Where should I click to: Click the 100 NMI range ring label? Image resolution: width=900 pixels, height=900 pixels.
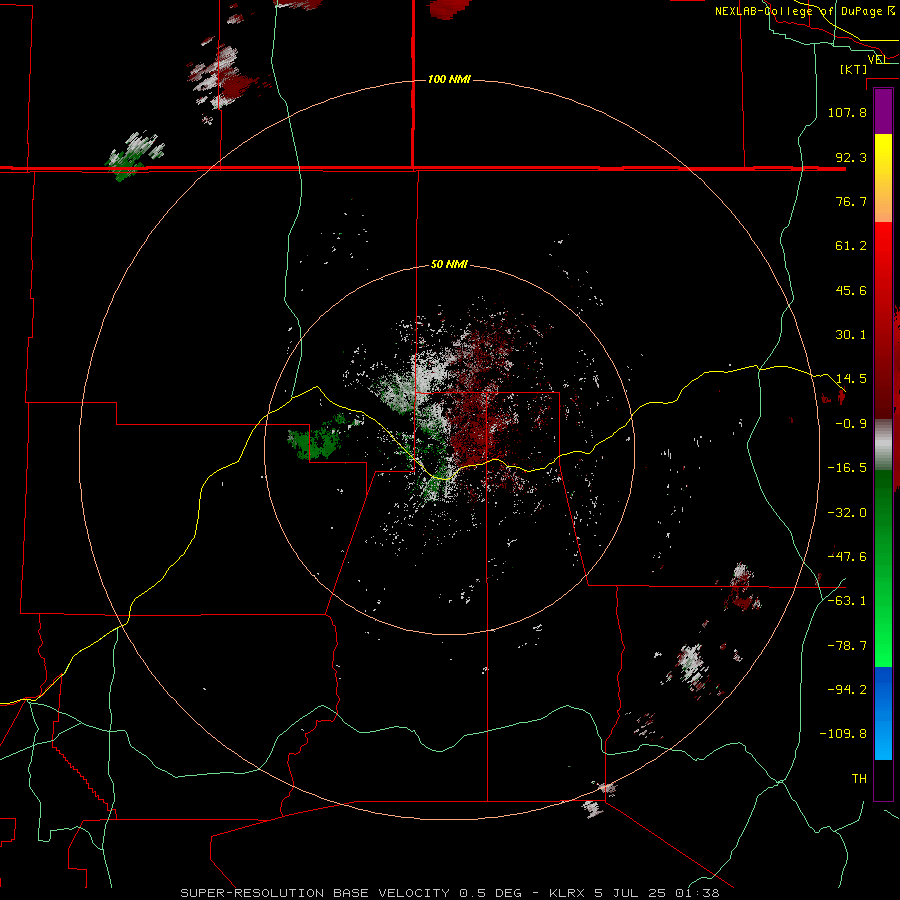tap(449, 79)
